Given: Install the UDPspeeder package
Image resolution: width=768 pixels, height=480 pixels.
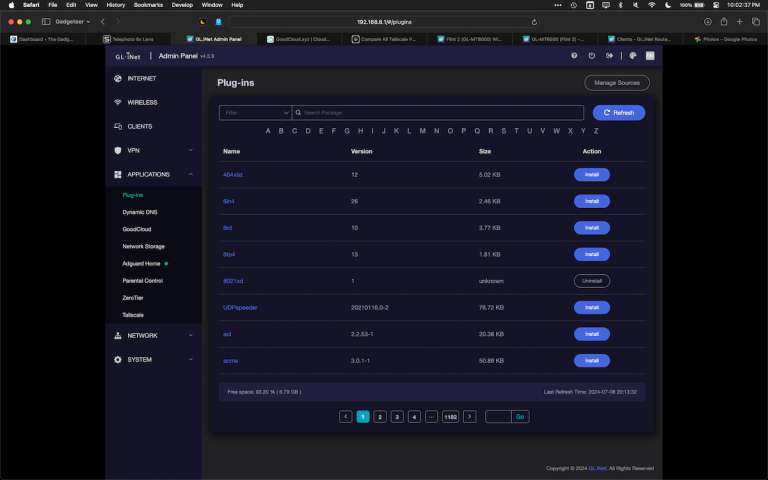Looking at the screenshot, I should (591, 307).
